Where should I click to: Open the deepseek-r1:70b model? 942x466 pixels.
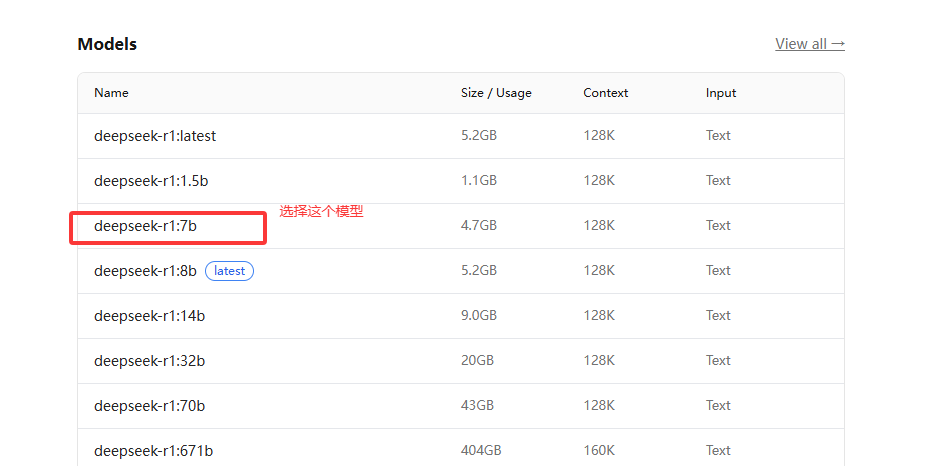pos(149,406)
